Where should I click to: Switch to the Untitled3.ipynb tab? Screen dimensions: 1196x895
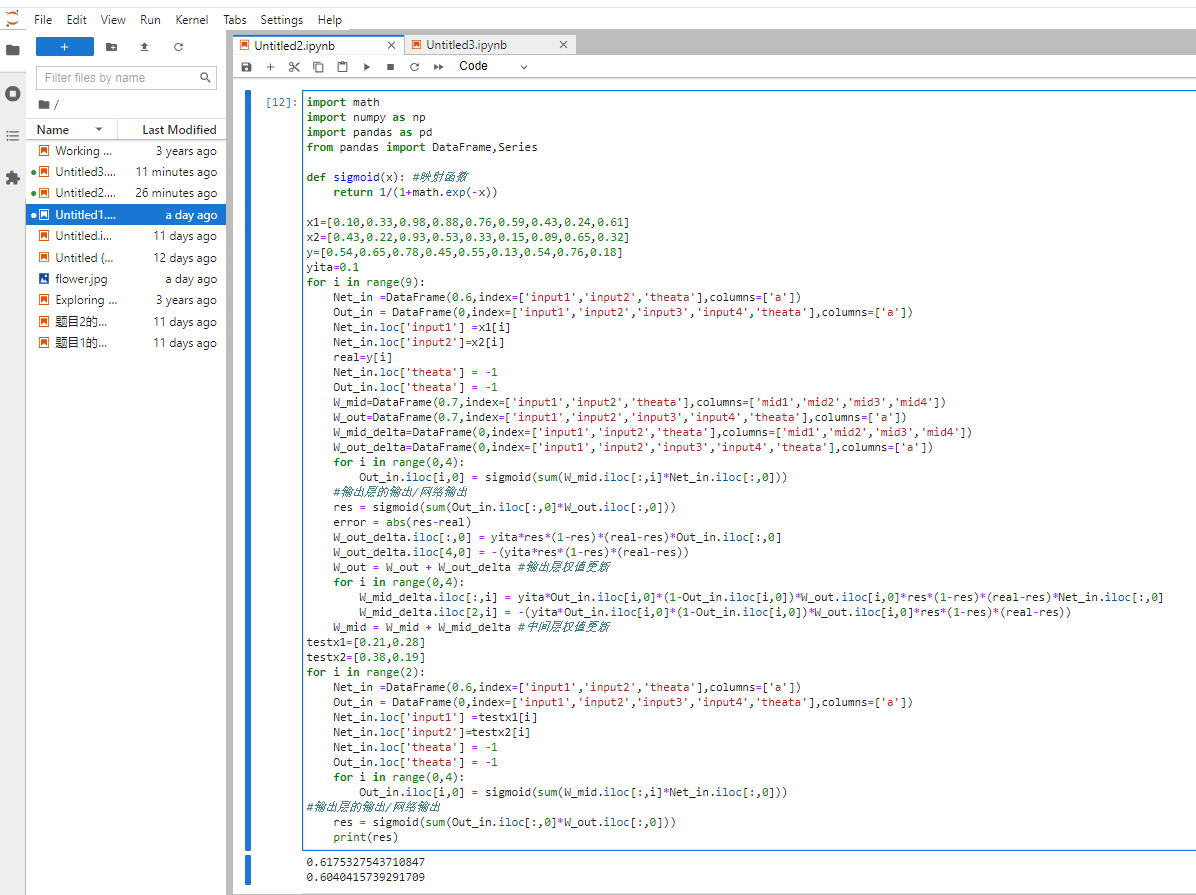click(x=466, y=45)
